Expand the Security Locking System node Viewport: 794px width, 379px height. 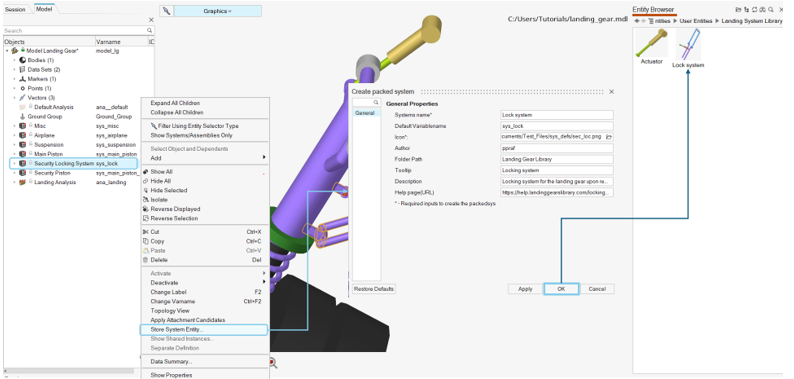(15, 164)
